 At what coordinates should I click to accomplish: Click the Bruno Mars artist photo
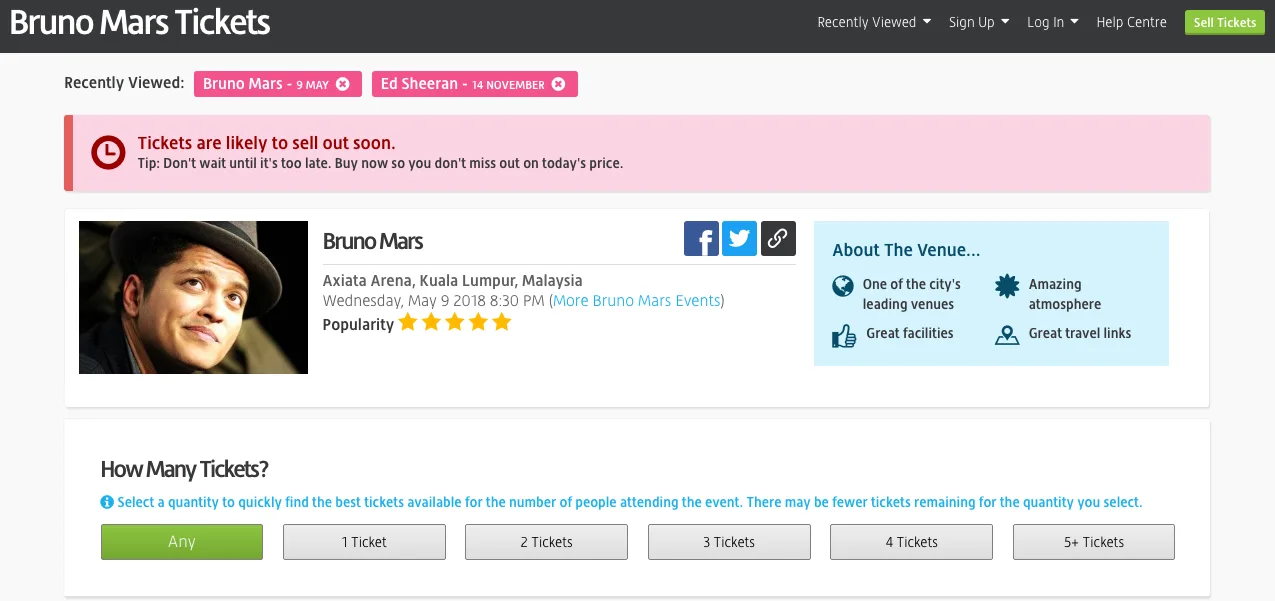pos(193,297)
